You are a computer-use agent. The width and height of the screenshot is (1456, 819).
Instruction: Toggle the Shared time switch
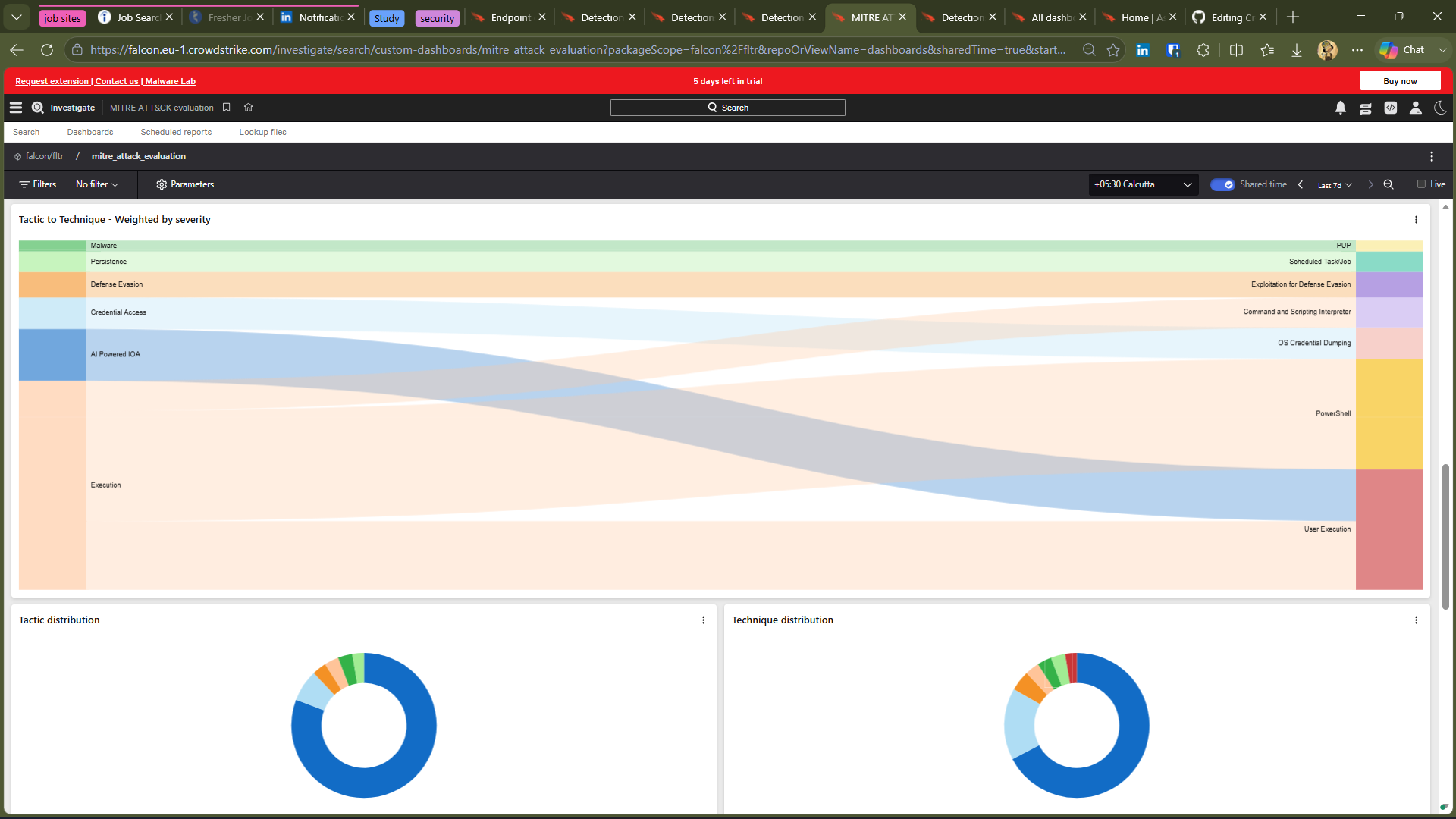[1222, 184]
